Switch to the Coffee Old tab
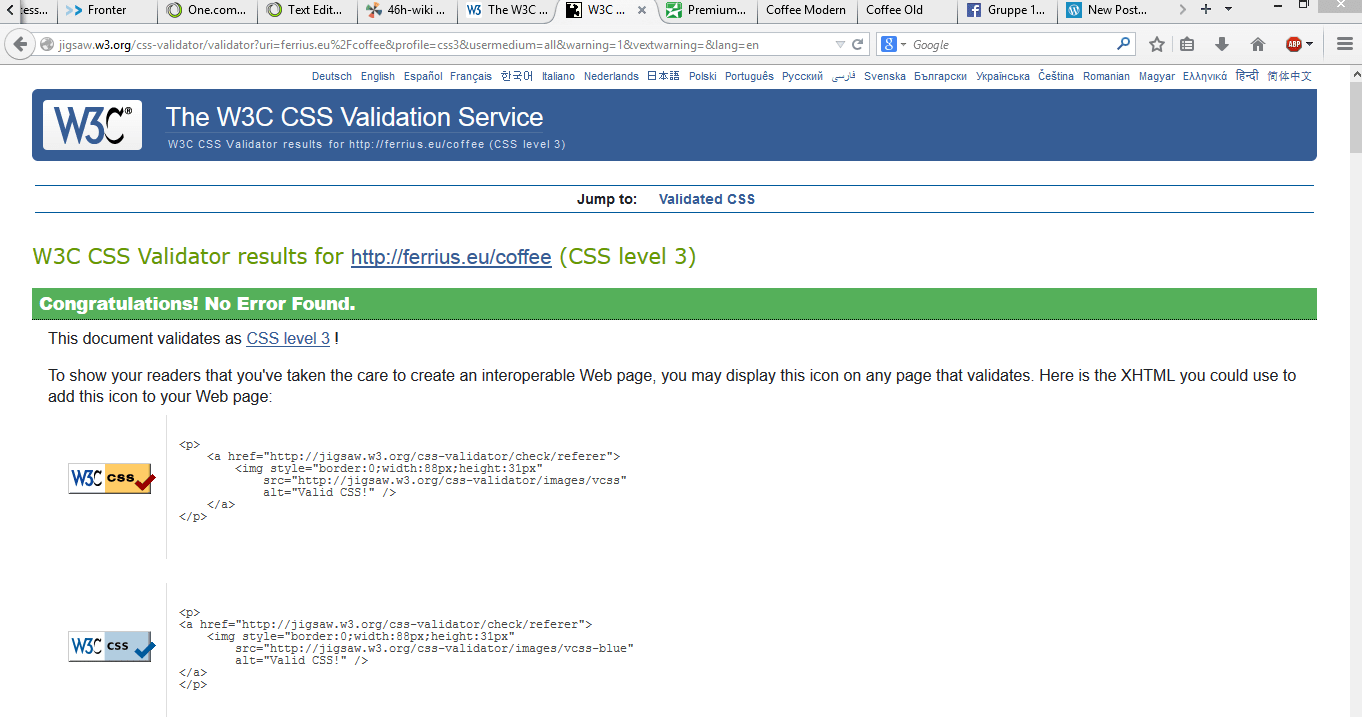1362x717 pixels. (x=907, y=10)
